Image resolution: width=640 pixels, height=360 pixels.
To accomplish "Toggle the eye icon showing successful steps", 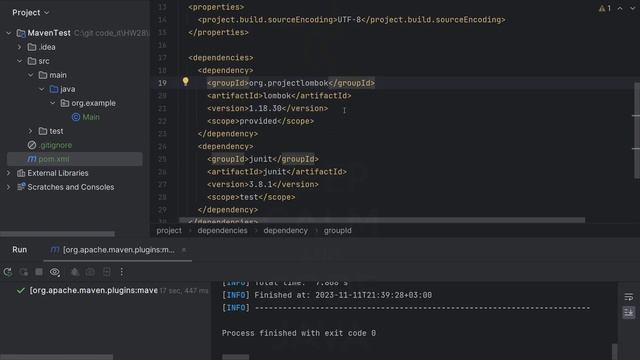I will (x=55, y=272).
